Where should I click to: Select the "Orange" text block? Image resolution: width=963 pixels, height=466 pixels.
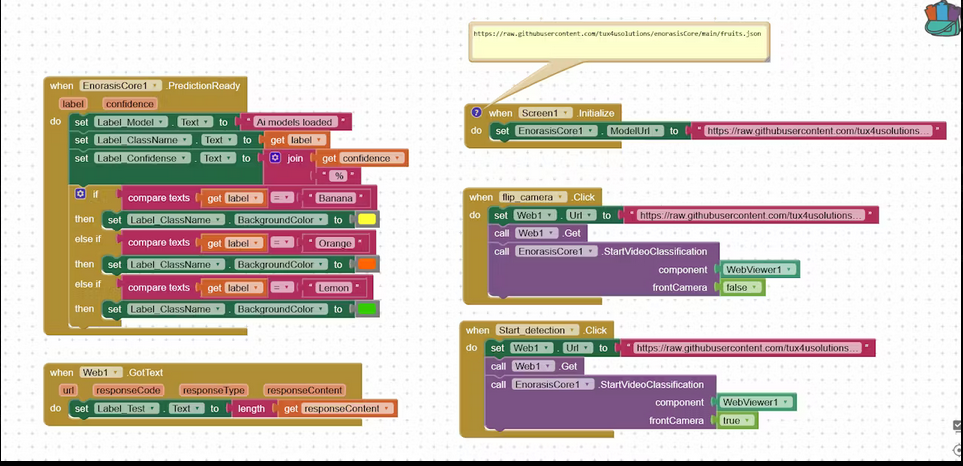pyautogui.click(x=337, y=243)
